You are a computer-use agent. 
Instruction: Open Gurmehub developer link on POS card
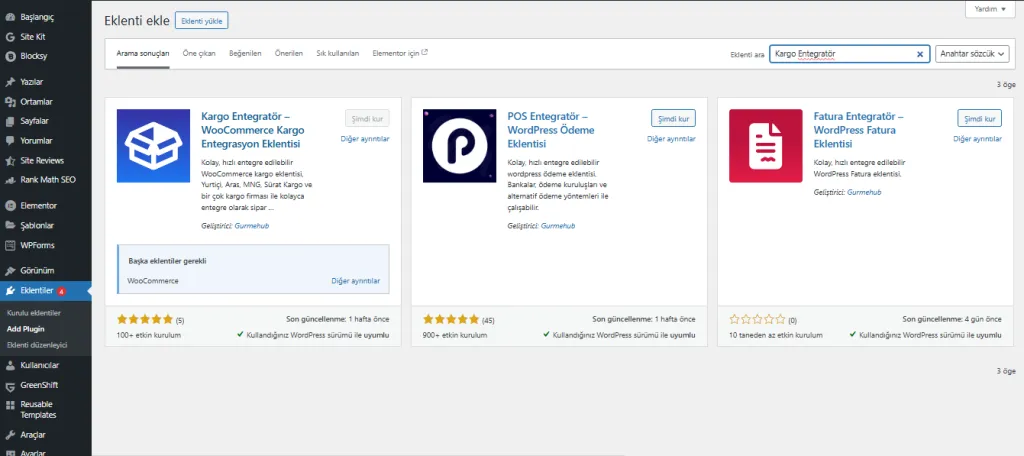click(558, 226)
